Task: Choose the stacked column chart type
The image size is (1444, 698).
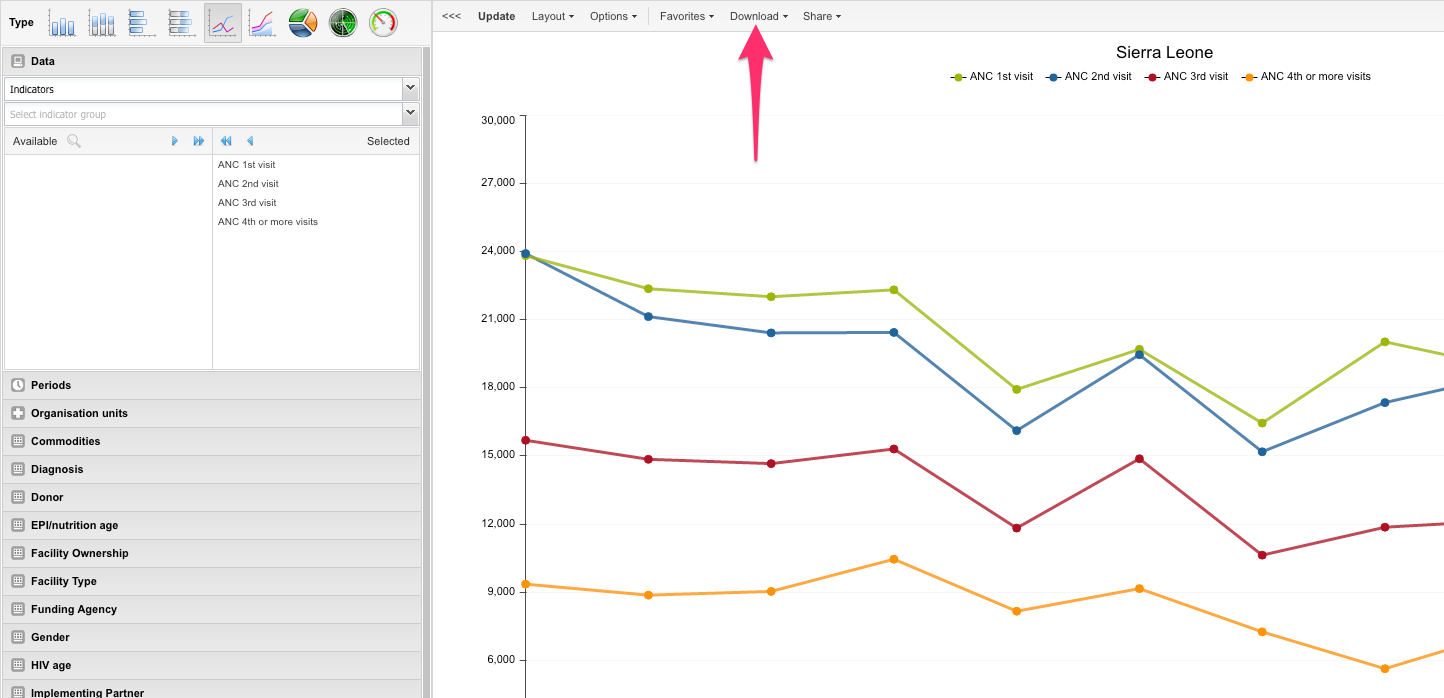Action: point(102,23)
